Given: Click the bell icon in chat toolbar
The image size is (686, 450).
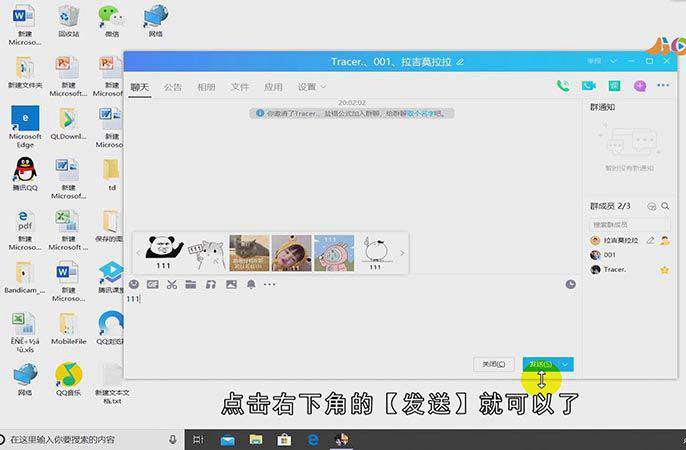Looking at the screenshot, I should [251, 285].
